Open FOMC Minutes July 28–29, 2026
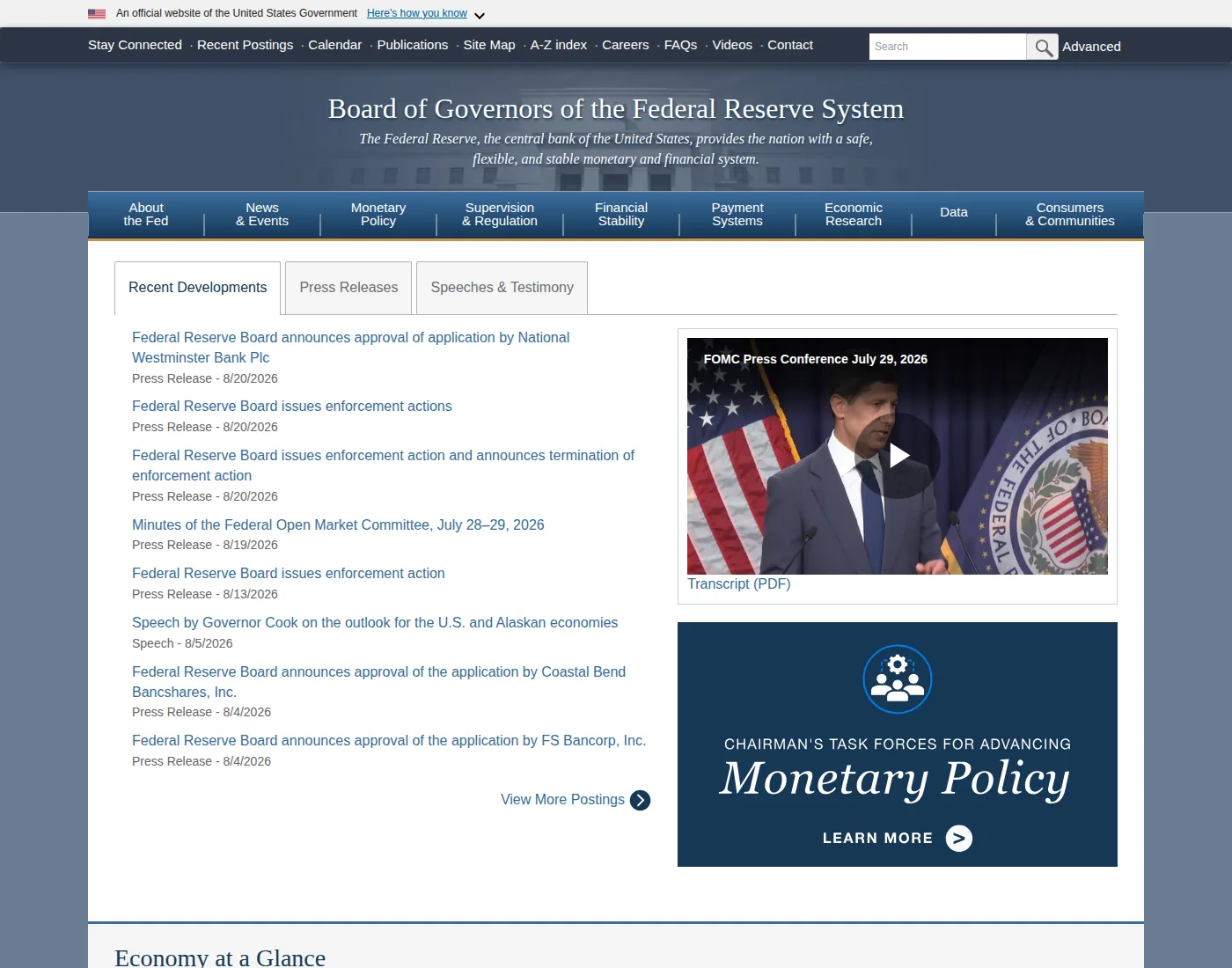This screenshot has height=968, width=1232. click(x=338, y=525)
